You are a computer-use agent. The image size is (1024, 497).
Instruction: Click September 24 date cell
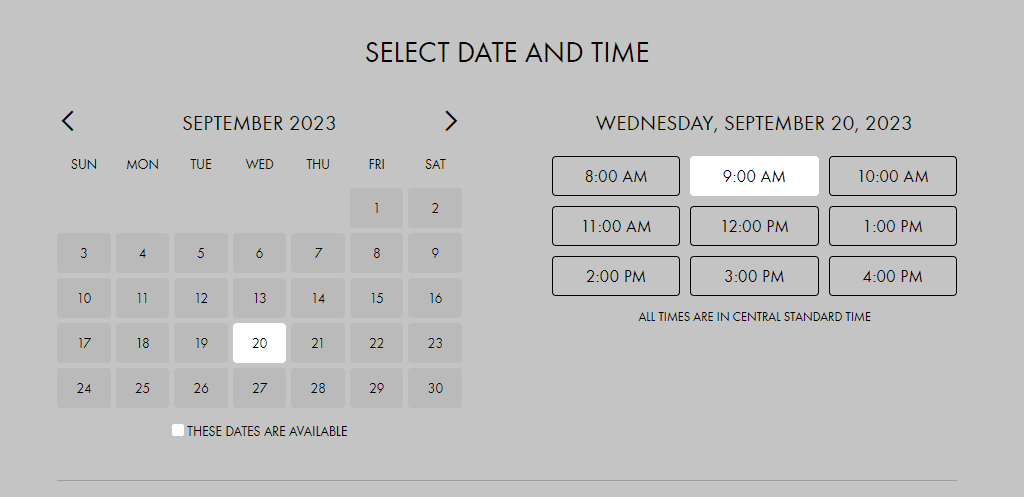84,388
